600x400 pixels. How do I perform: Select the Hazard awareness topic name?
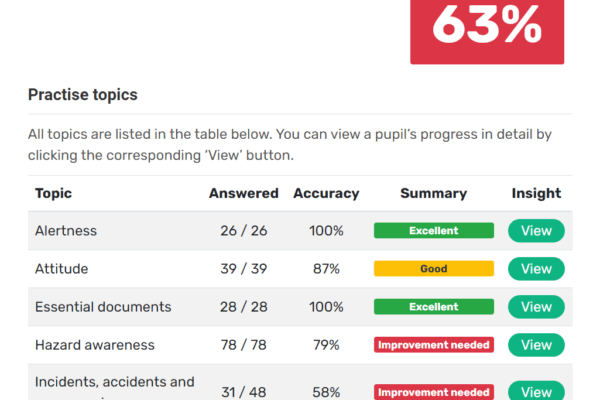[x=95, y=345]
